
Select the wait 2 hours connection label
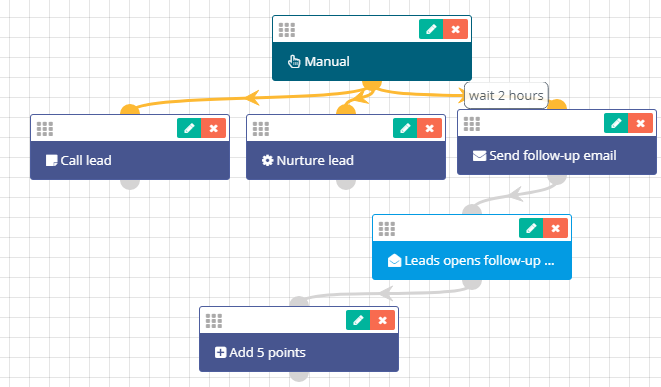[506, 96]
